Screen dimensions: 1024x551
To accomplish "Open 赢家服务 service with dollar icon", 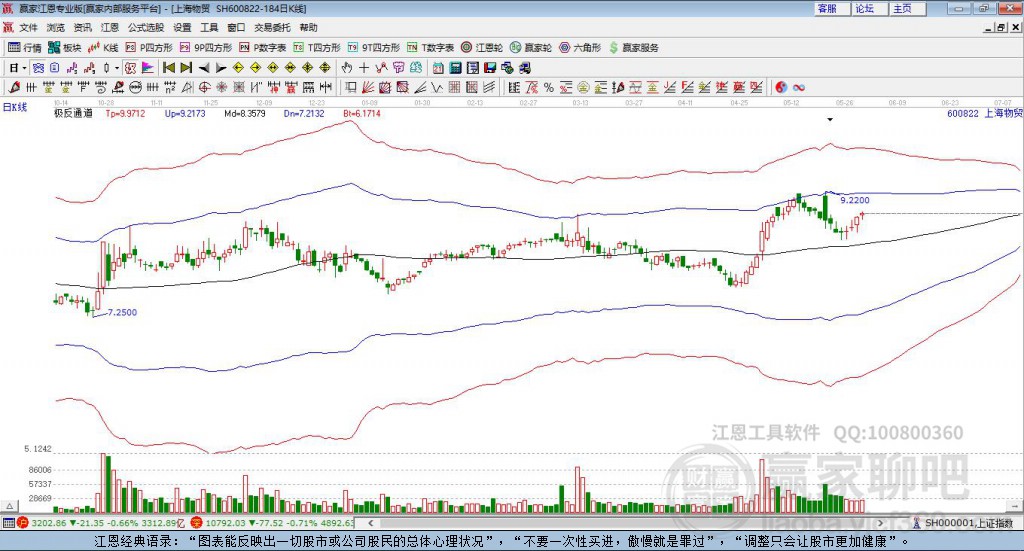I will pos(633,48).
